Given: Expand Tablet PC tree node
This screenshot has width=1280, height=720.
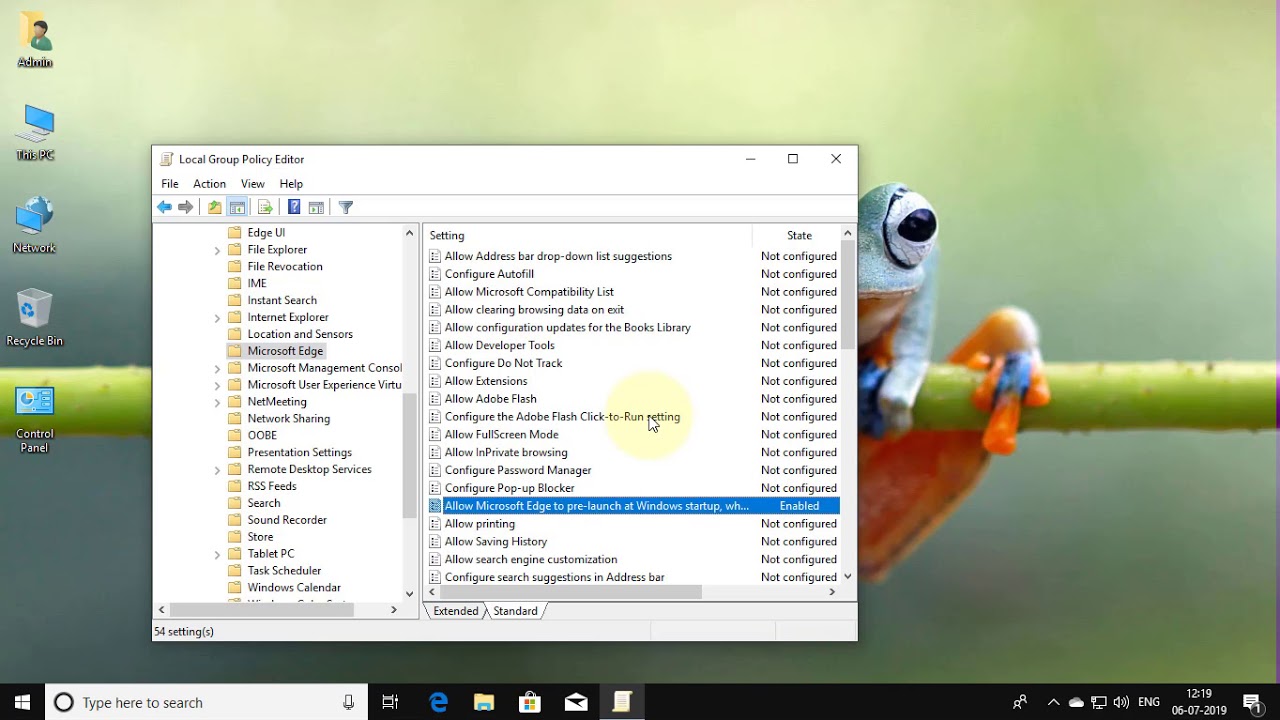Looking at the screenshot, I should coord(217,554).
